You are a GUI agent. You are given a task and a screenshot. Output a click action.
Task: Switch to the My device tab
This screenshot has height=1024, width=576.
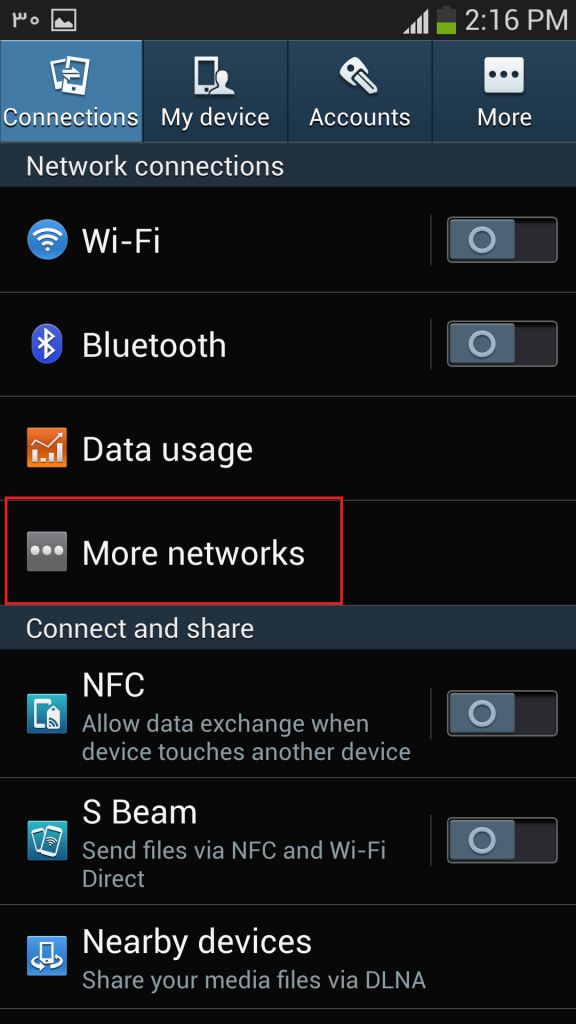(x=216, y=91)
